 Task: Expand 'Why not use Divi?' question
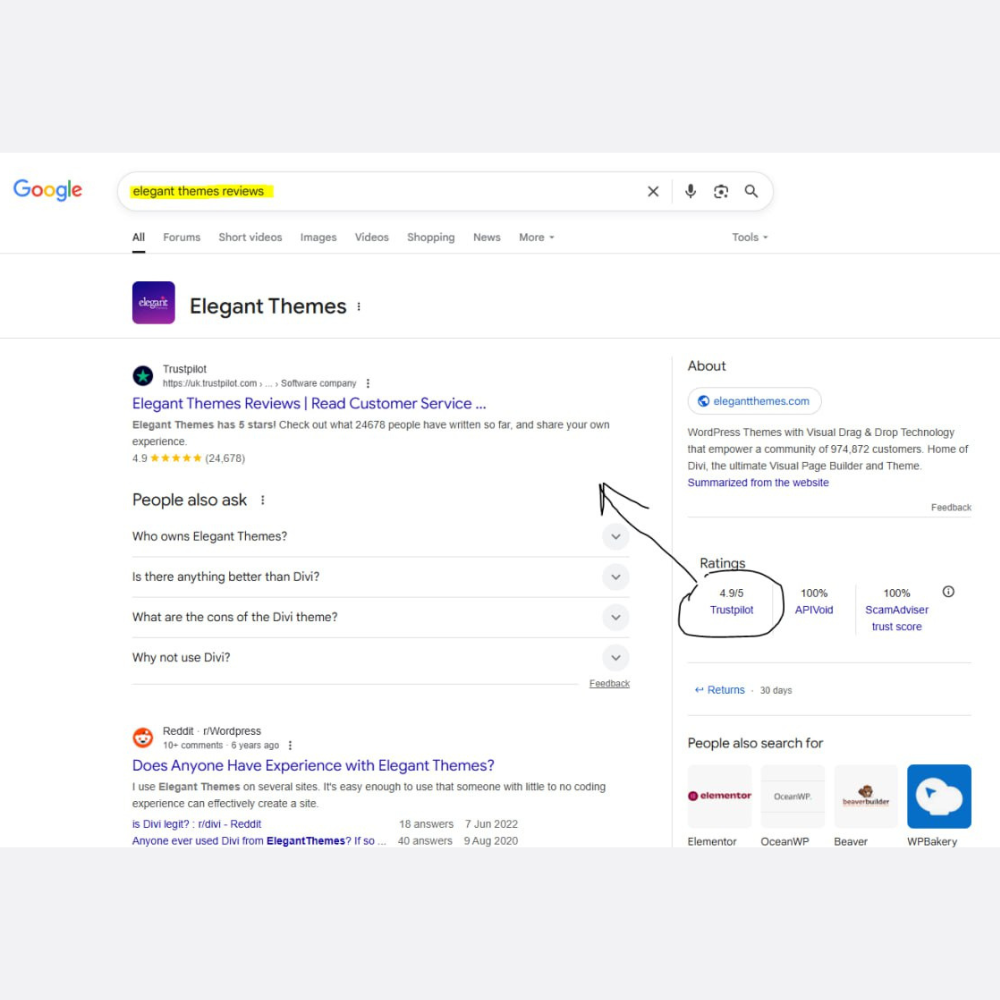tap(380, 658)
